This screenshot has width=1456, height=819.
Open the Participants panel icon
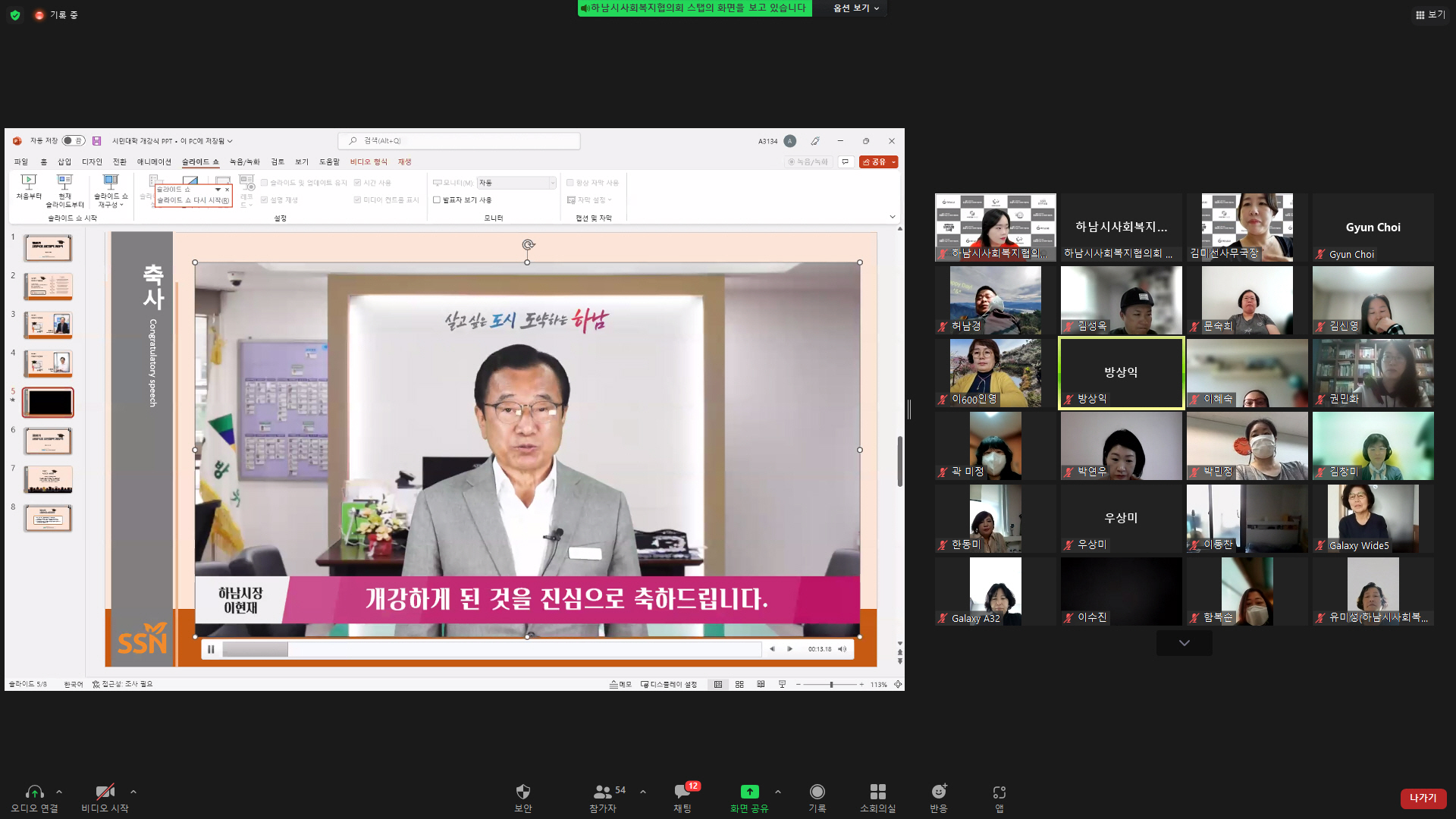[x=603, y=792]
